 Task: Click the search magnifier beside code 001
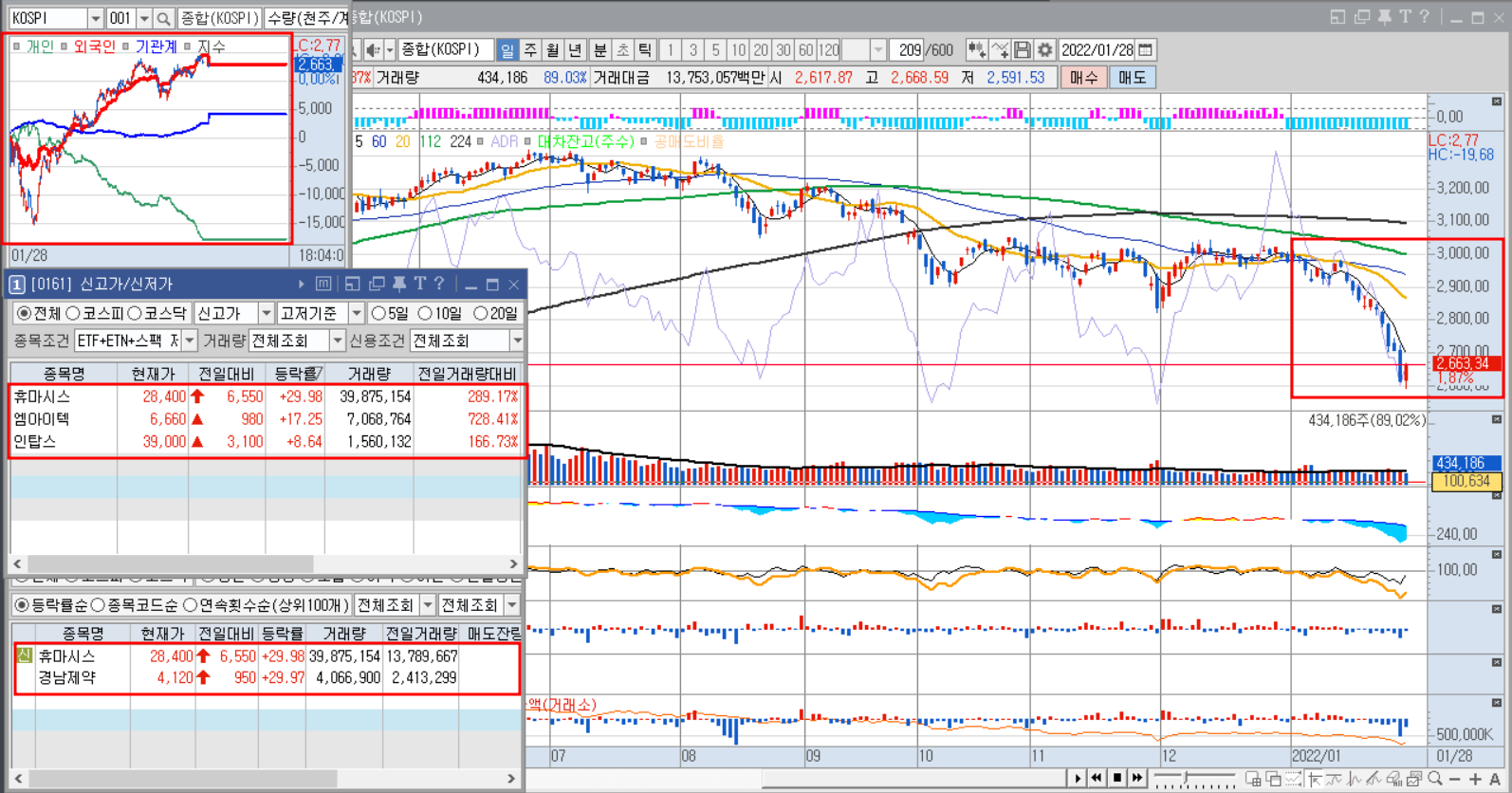point(163,18)
